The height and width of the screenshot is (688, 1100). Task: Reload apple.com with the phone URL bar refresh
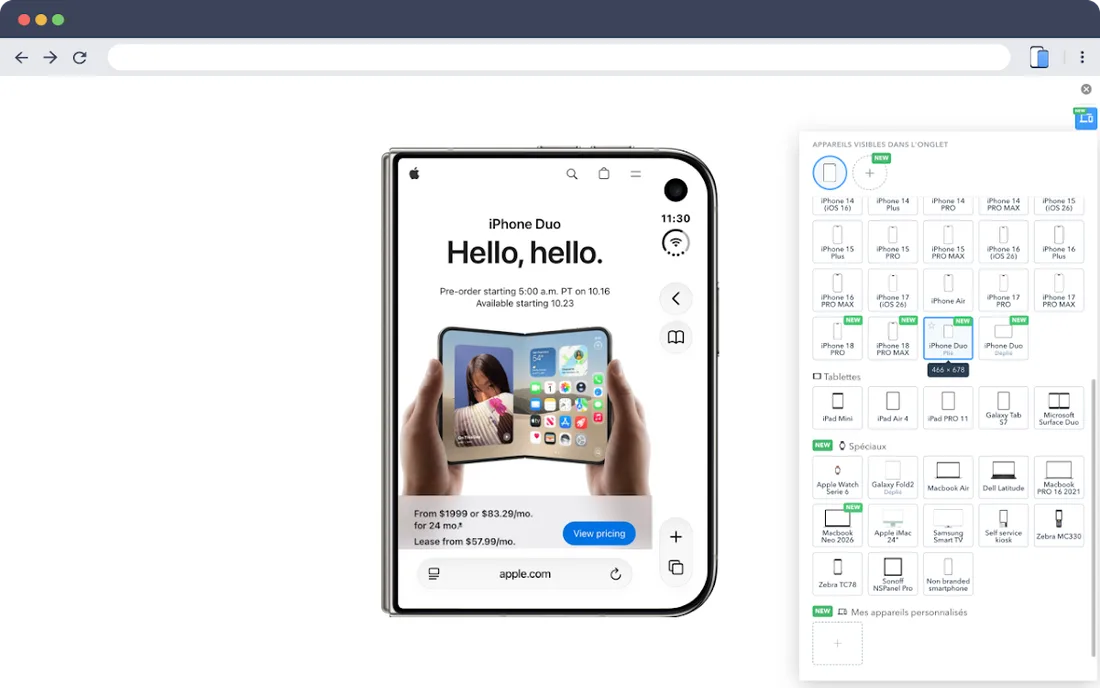pos(615,574)
